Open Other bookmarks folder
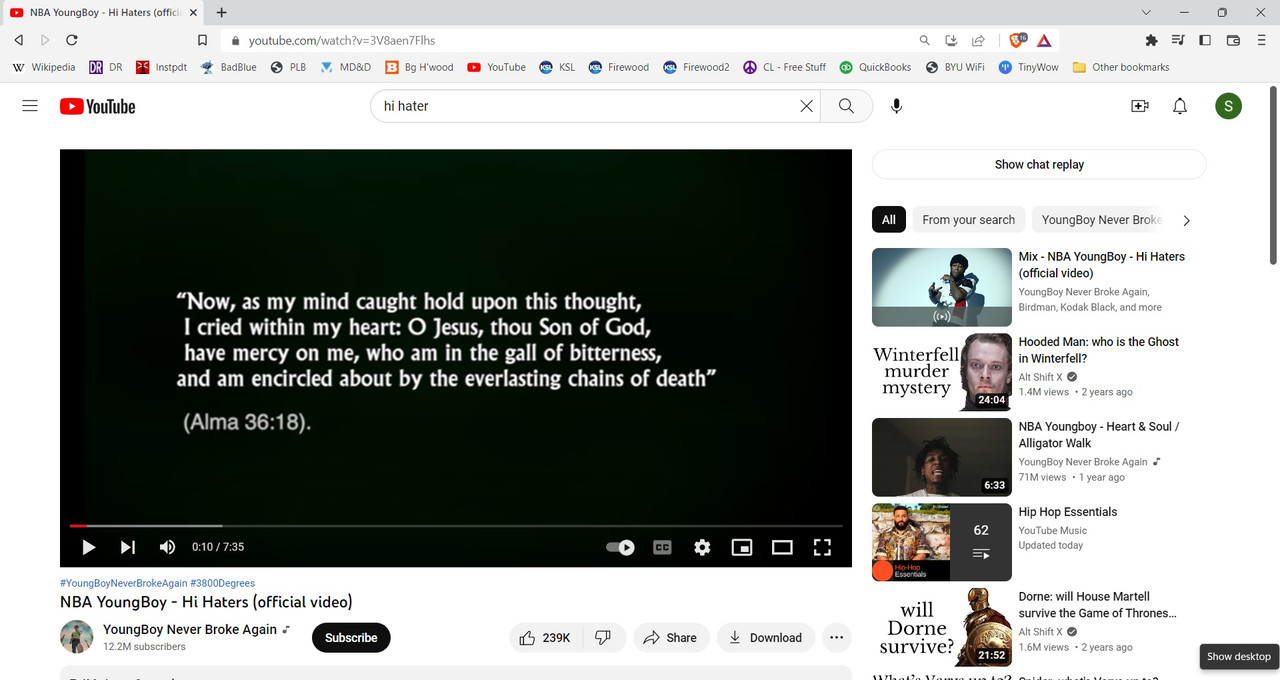 point(1120,67)
